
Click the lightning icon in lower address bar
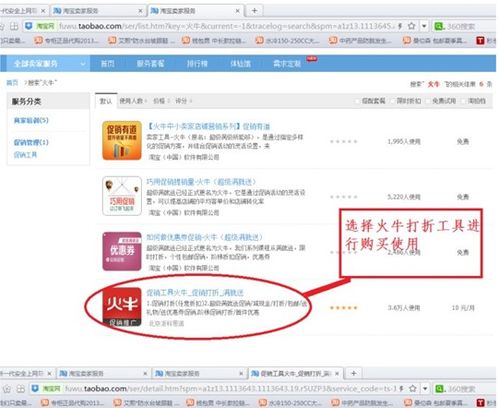point(402,389)
